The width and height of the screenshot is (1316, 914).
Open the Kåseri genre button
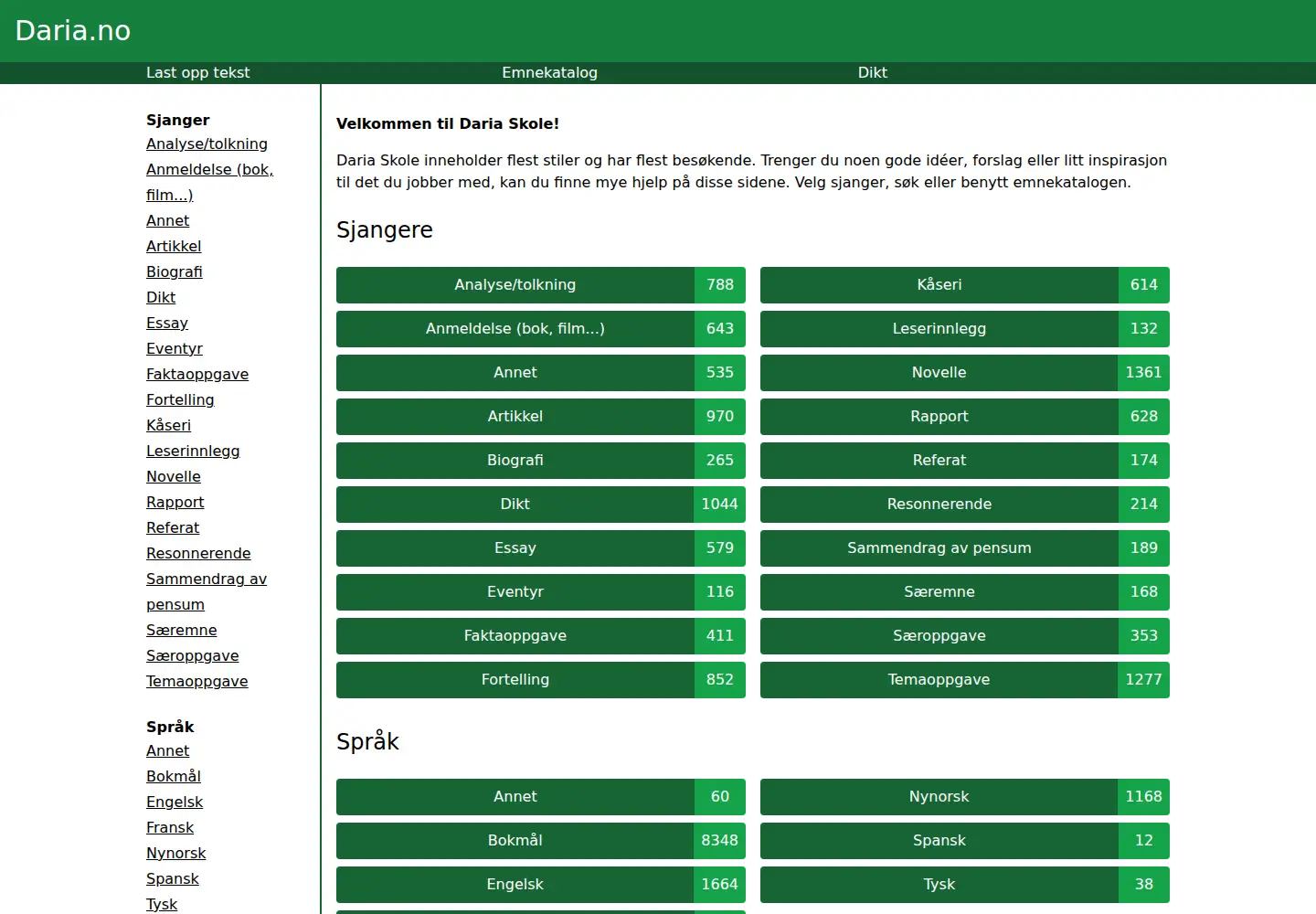965,285
